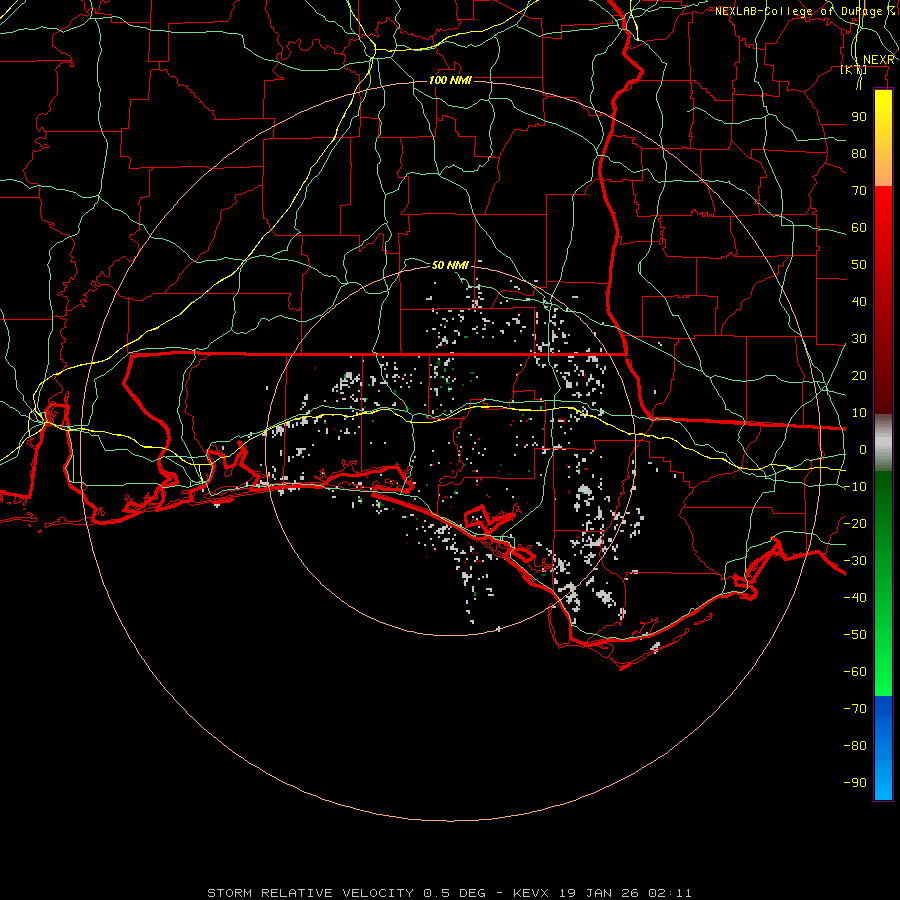Click the "0.5 DEG" elevation angle text

point(454,893)
